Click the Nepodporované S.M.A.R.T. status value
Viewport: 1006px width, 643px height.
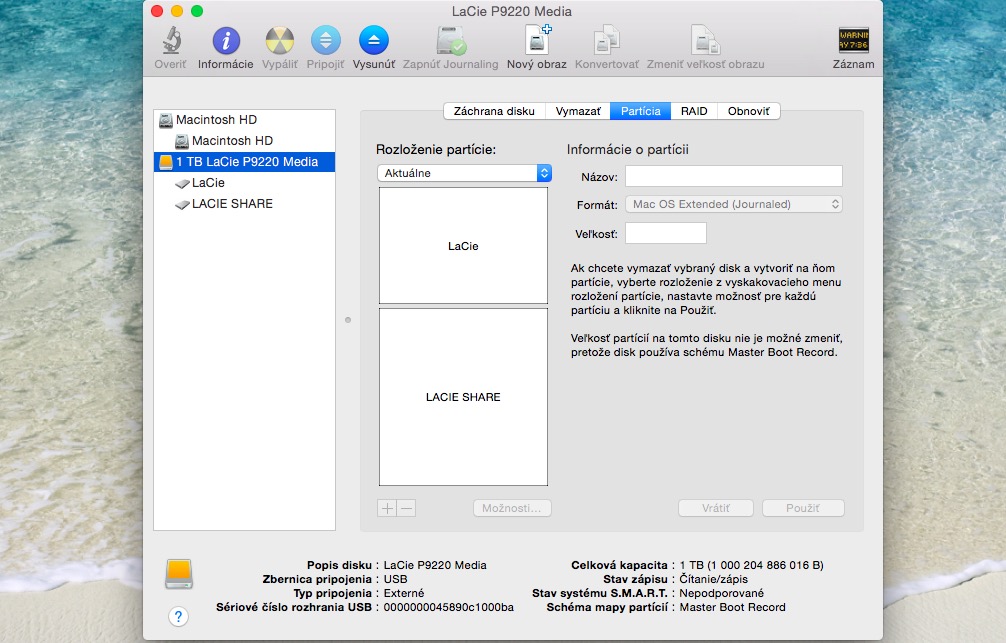point(722,593)
